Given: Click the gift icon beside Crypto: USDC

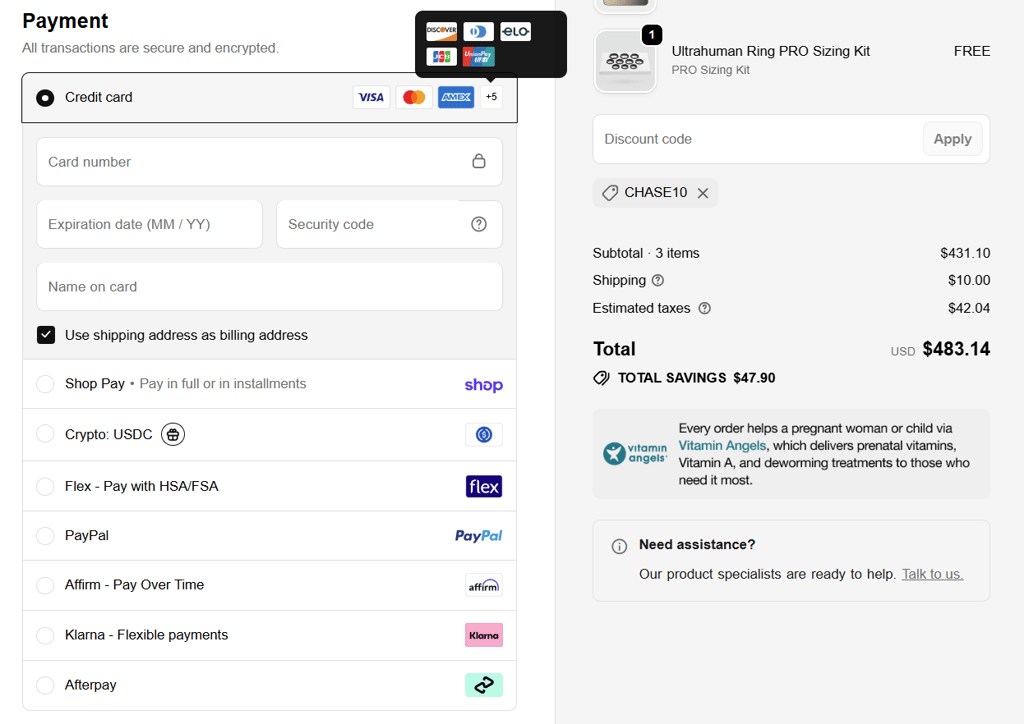Looking at the screenshot, I should coord(173,434).
